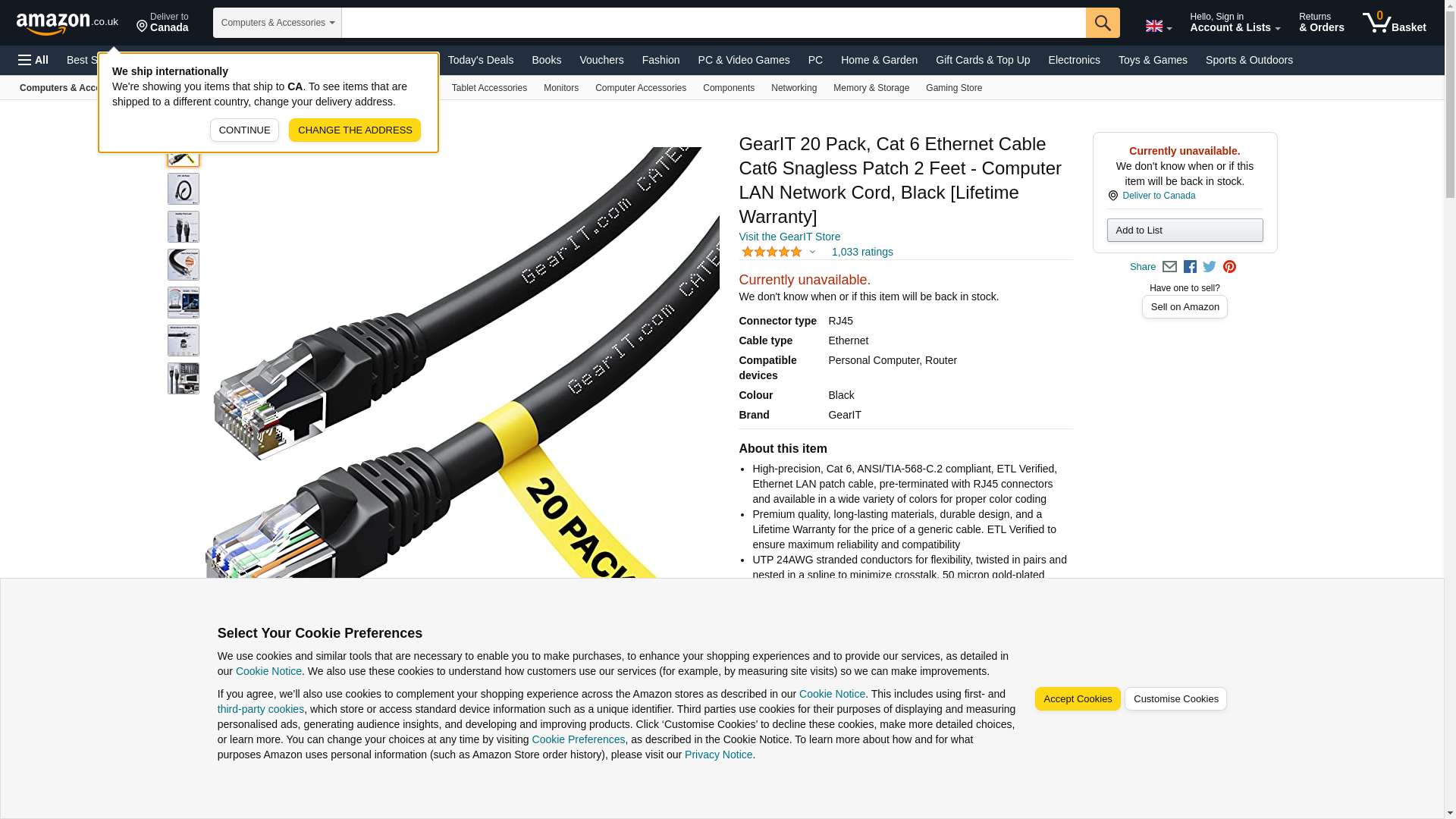Go to Amazon.co.uk home logo
The height and width of the screenshot is (819, 1456).
point(67,23)
